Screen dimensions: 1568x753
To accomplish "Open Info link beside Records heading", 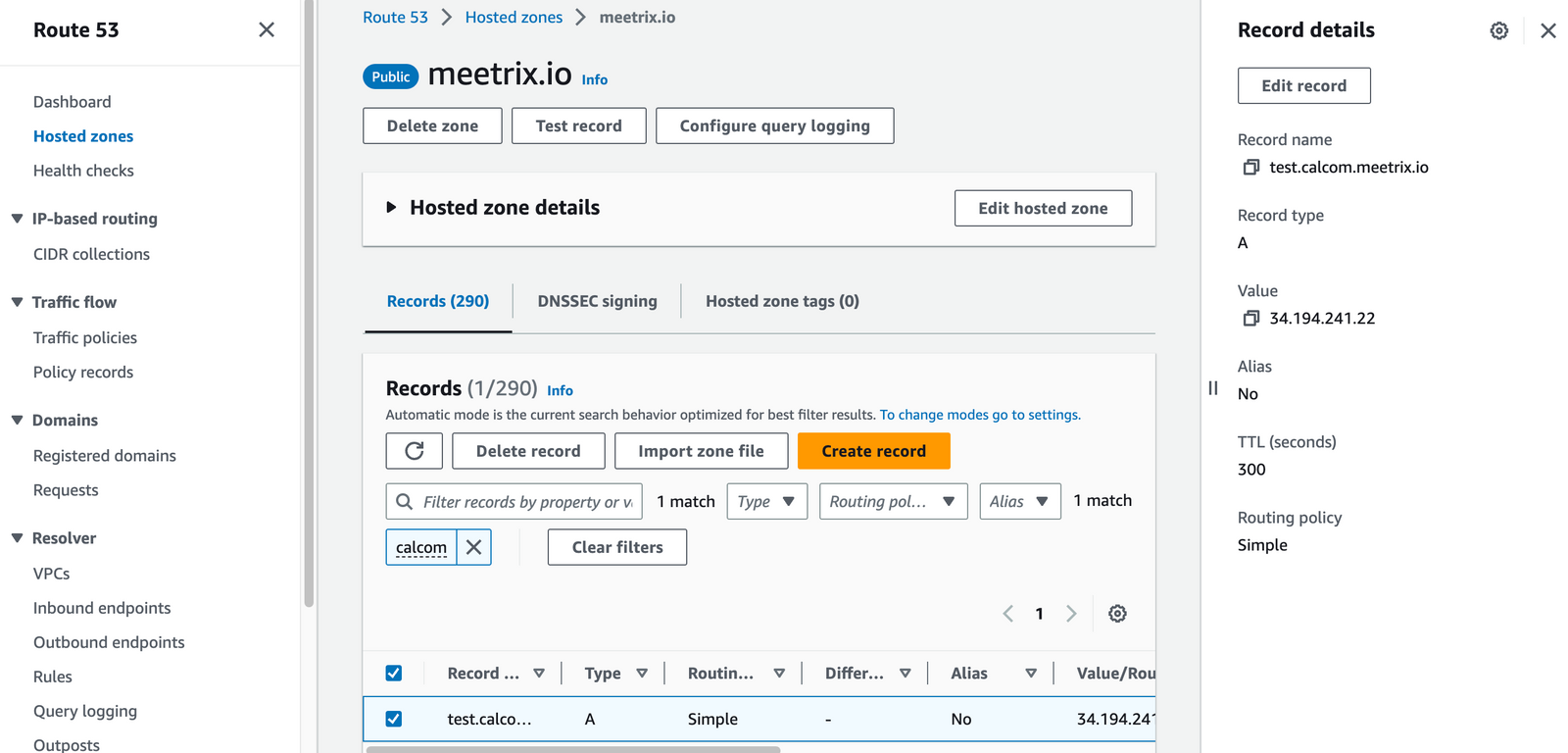I will click(x=560, y=390).
